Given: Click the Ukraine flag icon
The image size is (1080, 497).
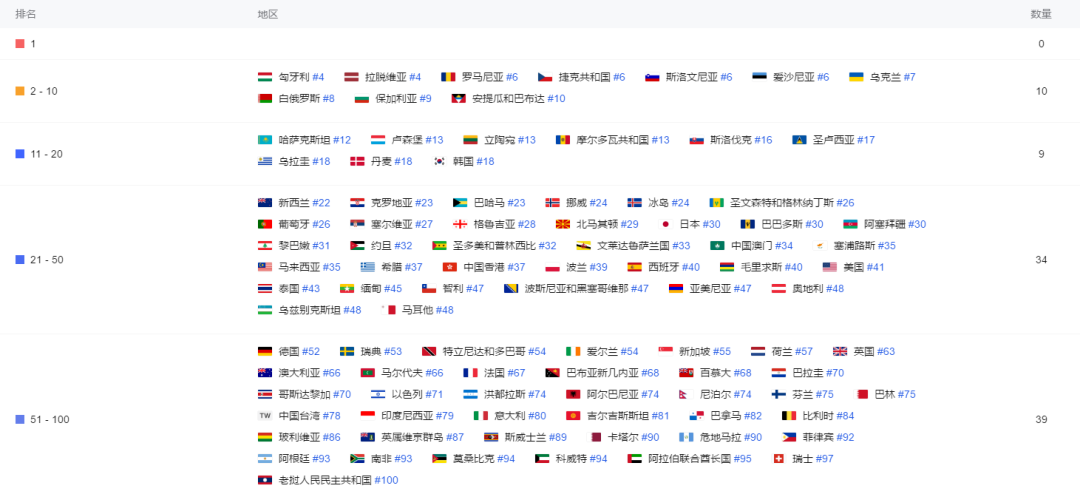Looking at the screenshot, I should tap(856, 77).
